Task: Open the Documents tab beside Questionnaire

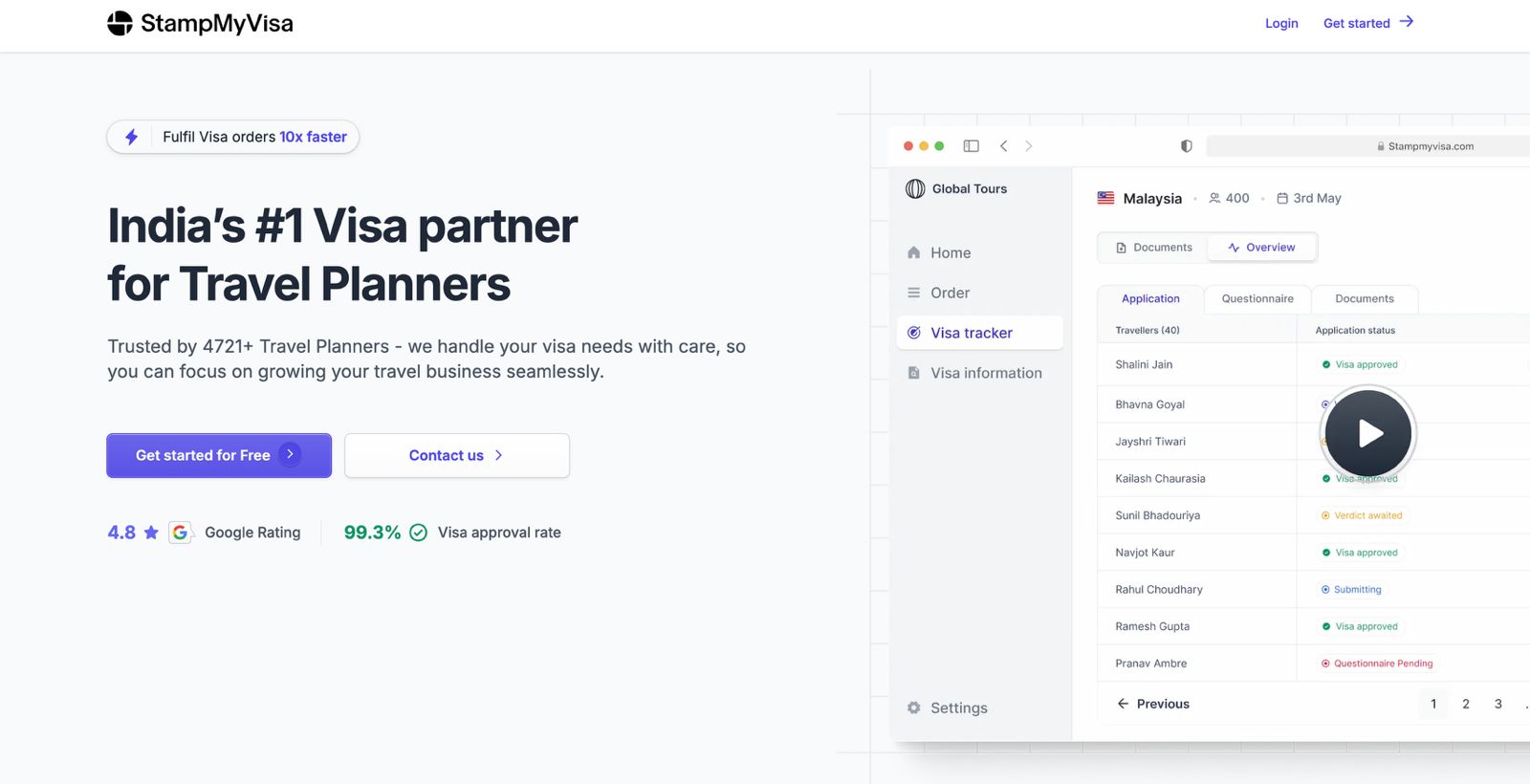Action: click(x=1365, y=299)
